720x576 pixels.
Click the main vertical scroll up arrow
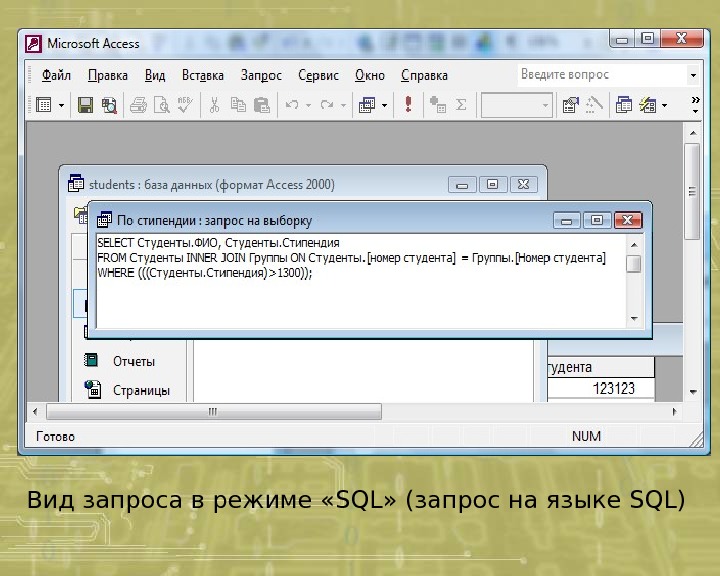[693, 133]
